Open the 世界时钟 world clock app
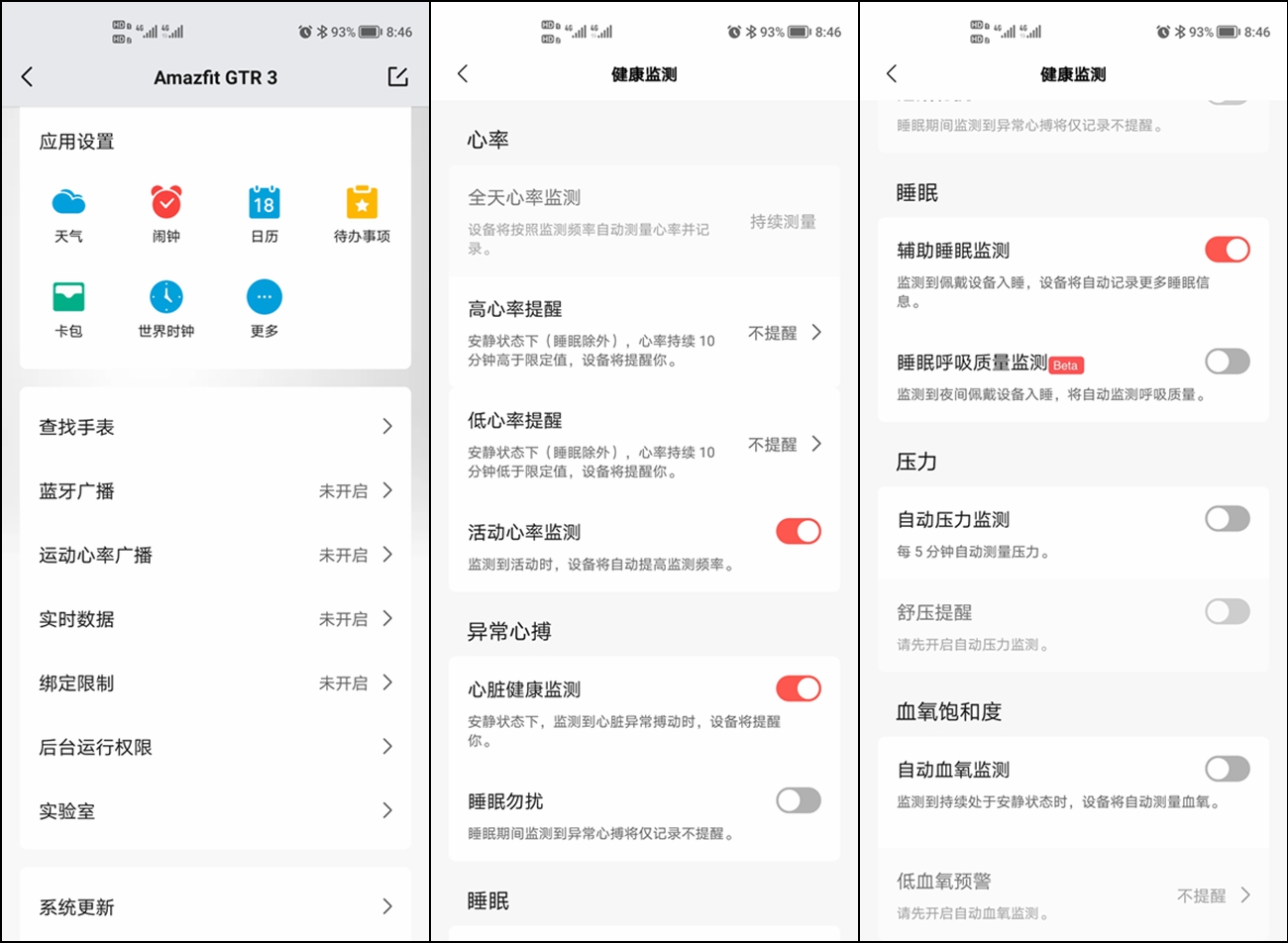This screenshot has height=943, width=1288. point(166,309)
